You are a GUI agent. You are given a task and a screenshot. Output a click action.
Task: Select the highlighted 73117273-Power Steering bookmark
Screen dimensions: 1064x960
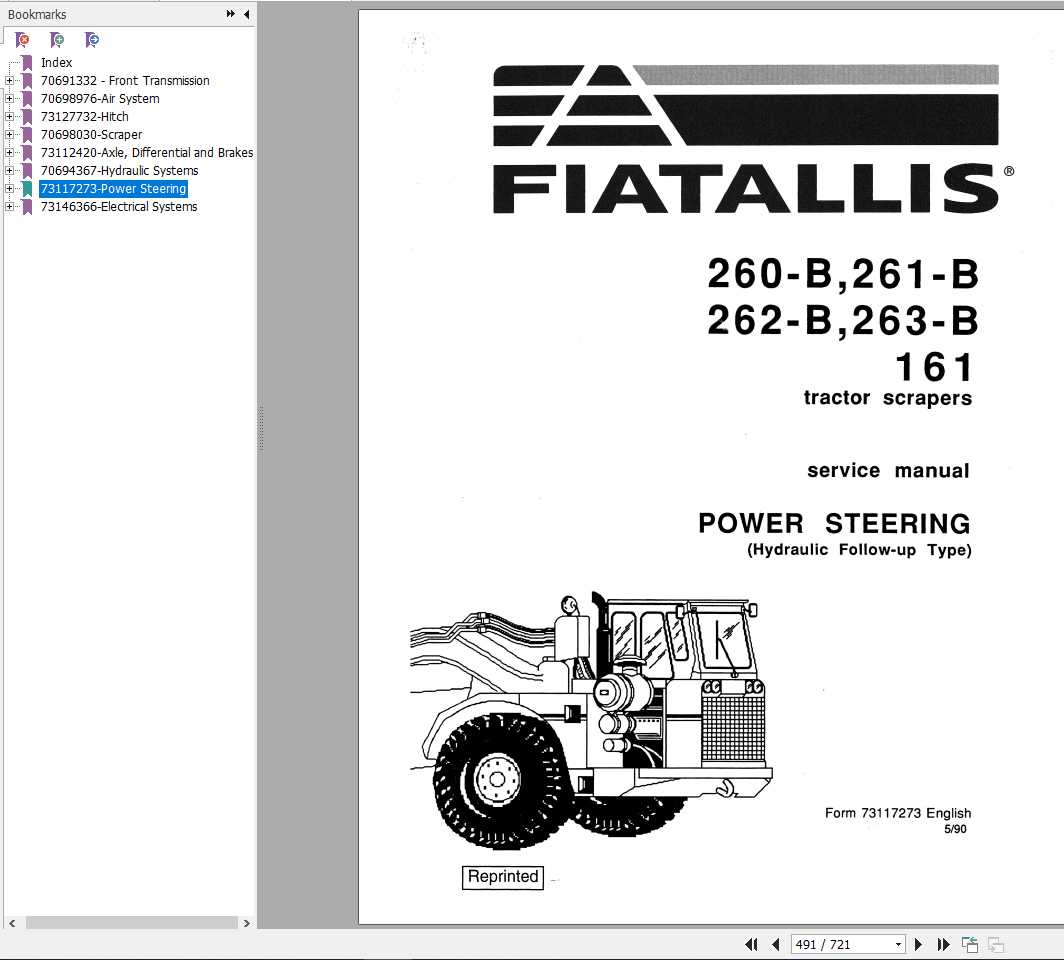(x=113, y=189)
